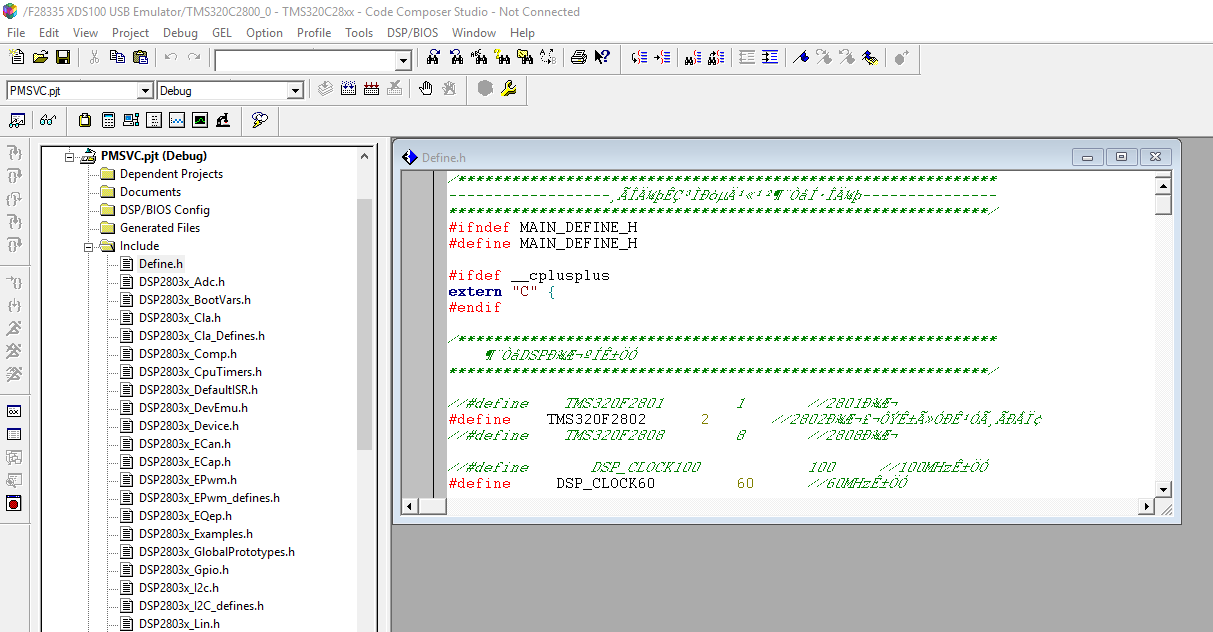The width and height of the screenshot is (1213, 632).
Task: Click the red halt icon in left sidebar
Action: pyautogui.click(x=14, y=503)
